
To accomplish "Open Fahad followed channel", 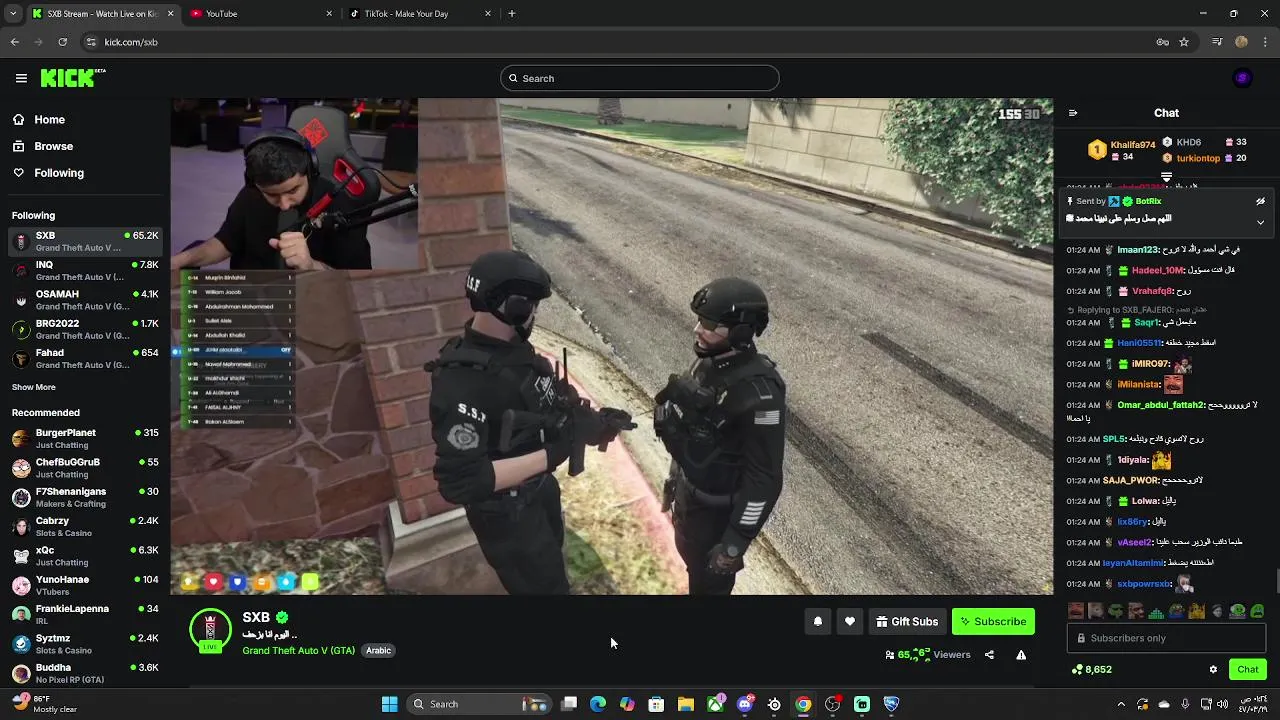I will point(85,359).
